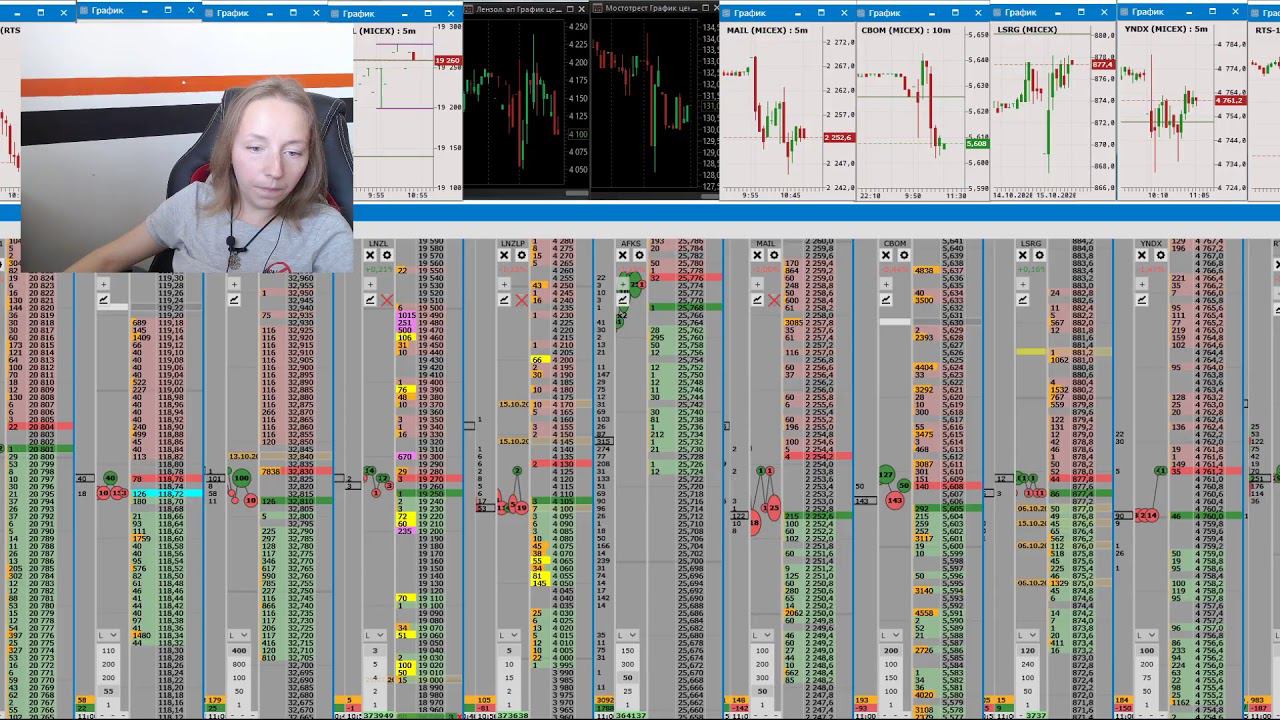Click the streamer webcam overlay
Viewport: 1280px width, 720px height.
click(x=187, y=147)
